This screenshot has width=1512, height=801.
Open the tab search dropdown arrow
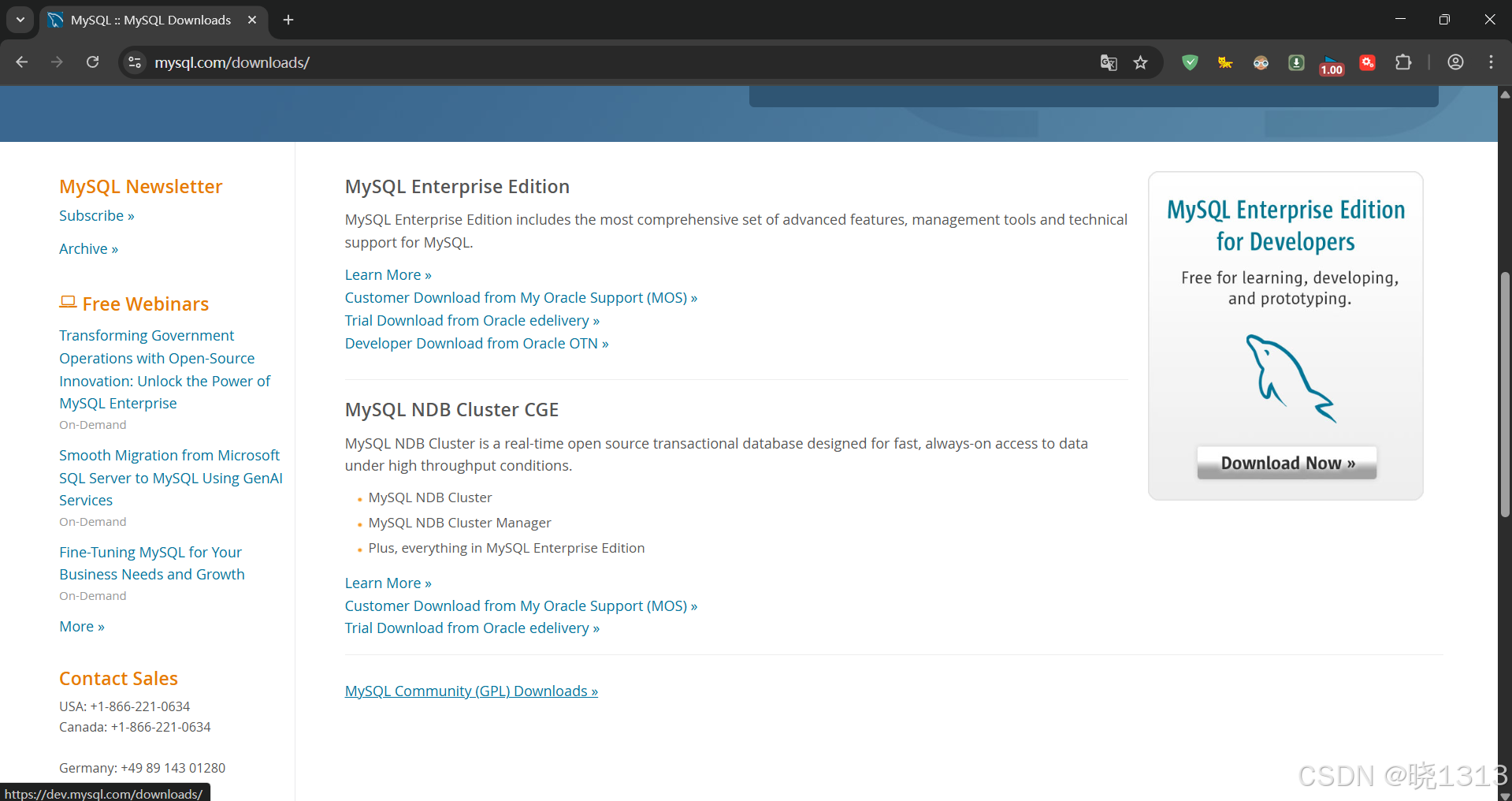point(20,20)
